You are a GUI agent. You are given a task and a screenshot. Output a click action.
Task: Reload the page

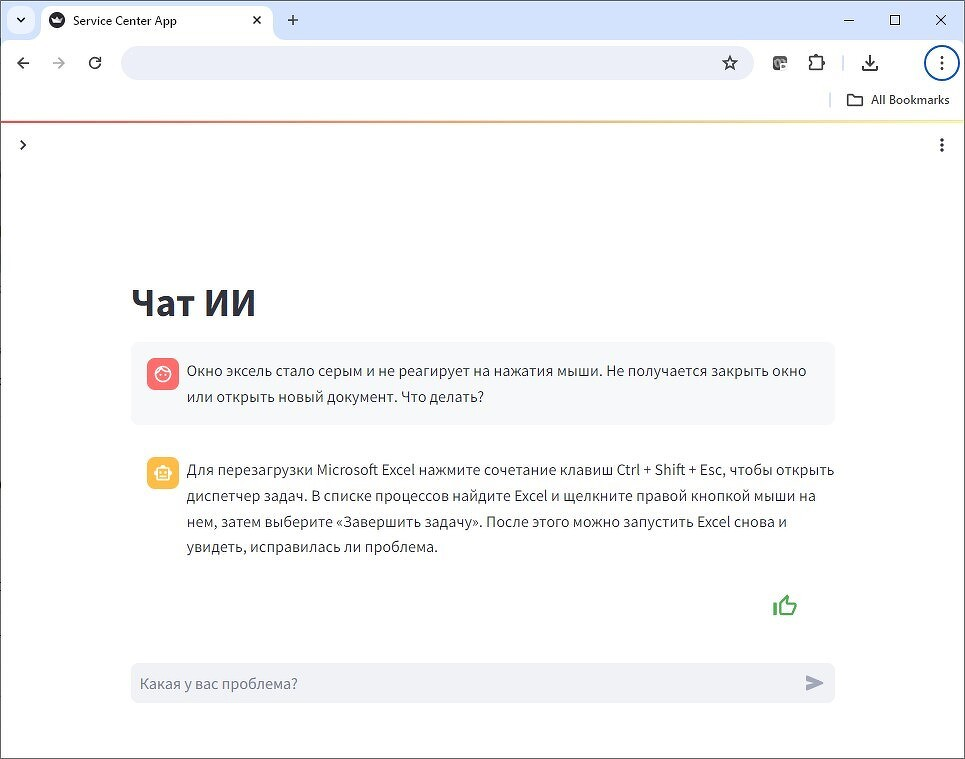pos(95,63)
